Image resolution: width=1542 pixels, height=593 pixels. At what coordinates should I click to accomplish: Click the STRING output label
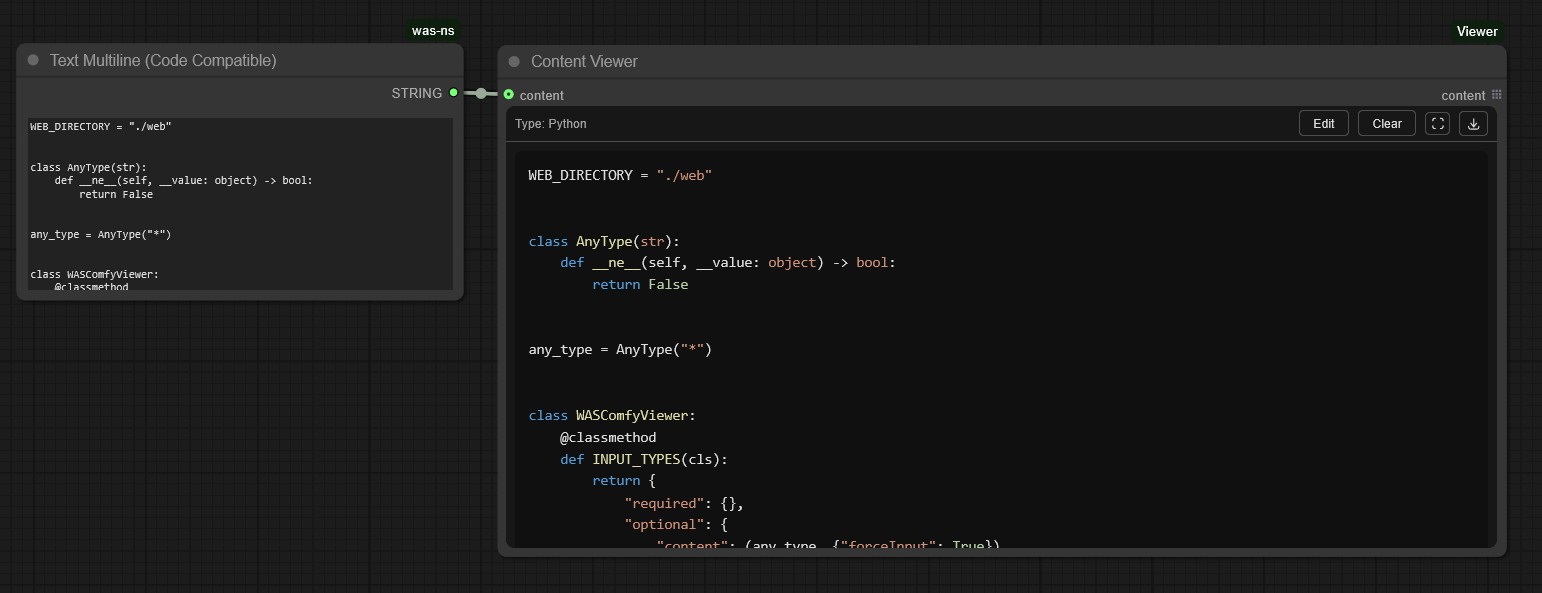pyautogui.click(x=416, y=93)
